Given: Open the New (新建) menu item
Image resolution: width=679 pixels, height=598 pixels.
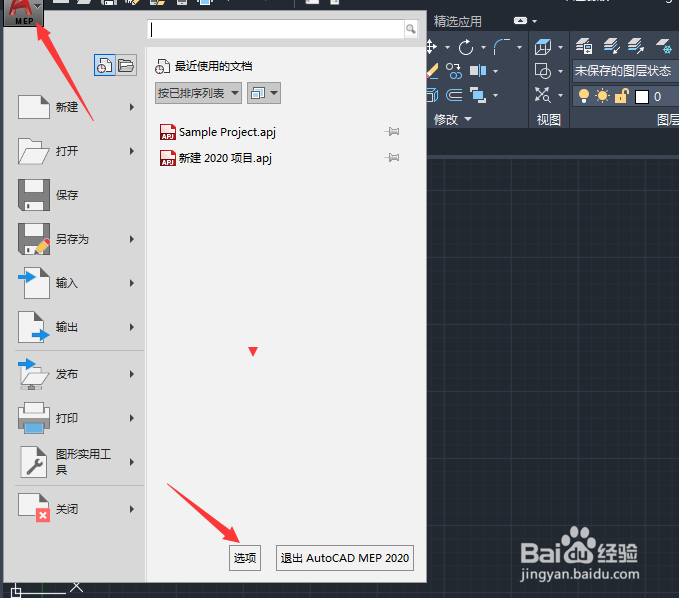Looking at the screenshot, I should click(75, 107).
